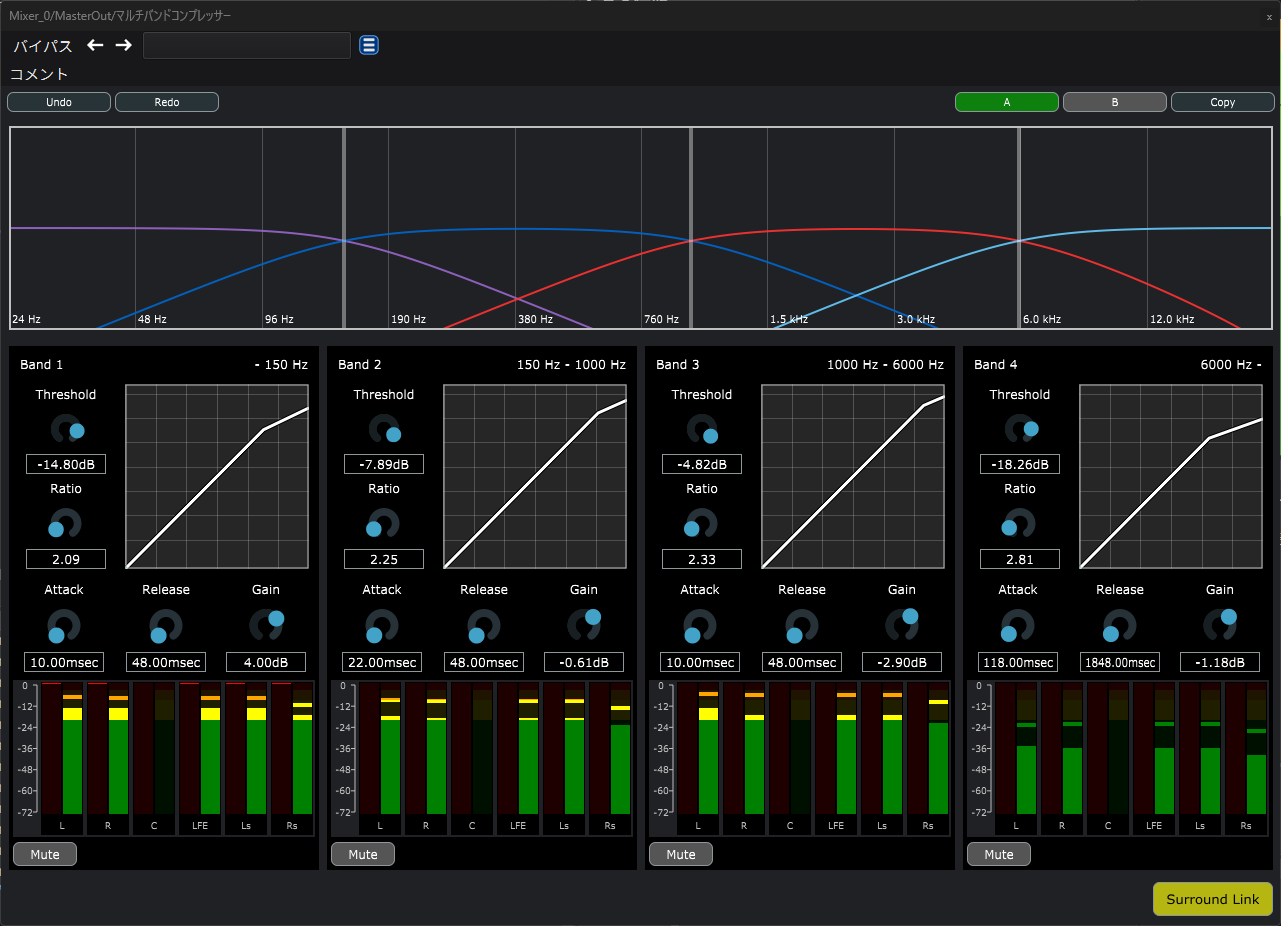Switch to the B settings slot
This screenshot has height=926, width=1281.
pos(1114,102)
